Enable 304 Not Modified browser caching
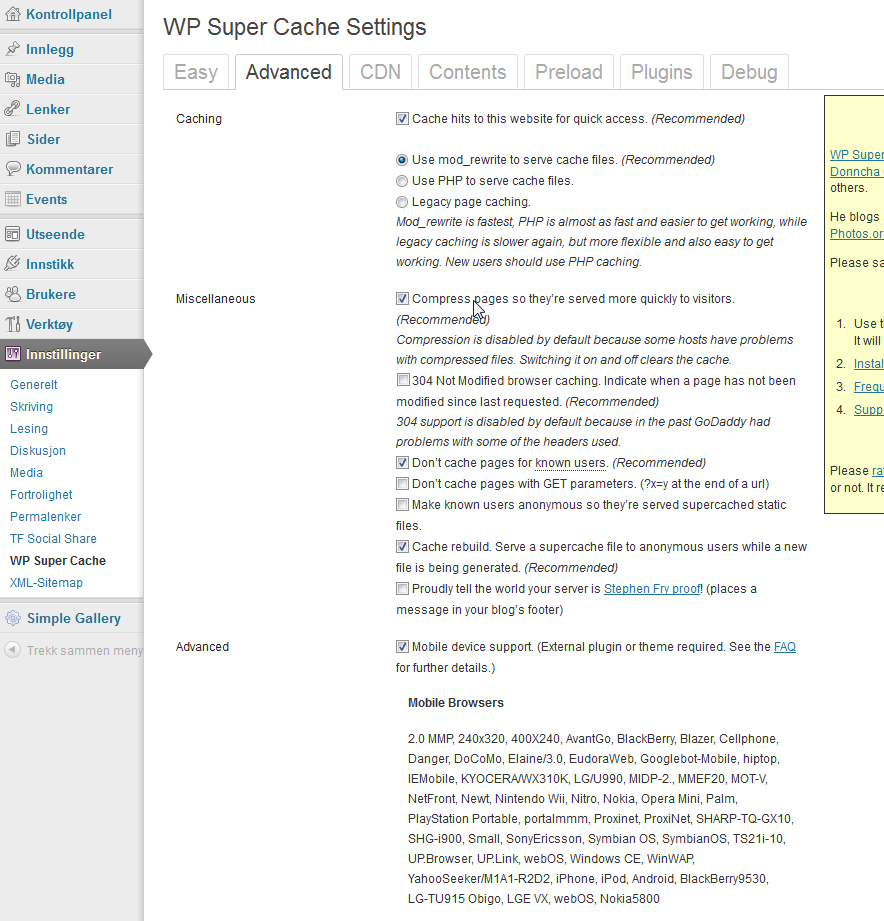884x921 pixels. click(402, 380)
